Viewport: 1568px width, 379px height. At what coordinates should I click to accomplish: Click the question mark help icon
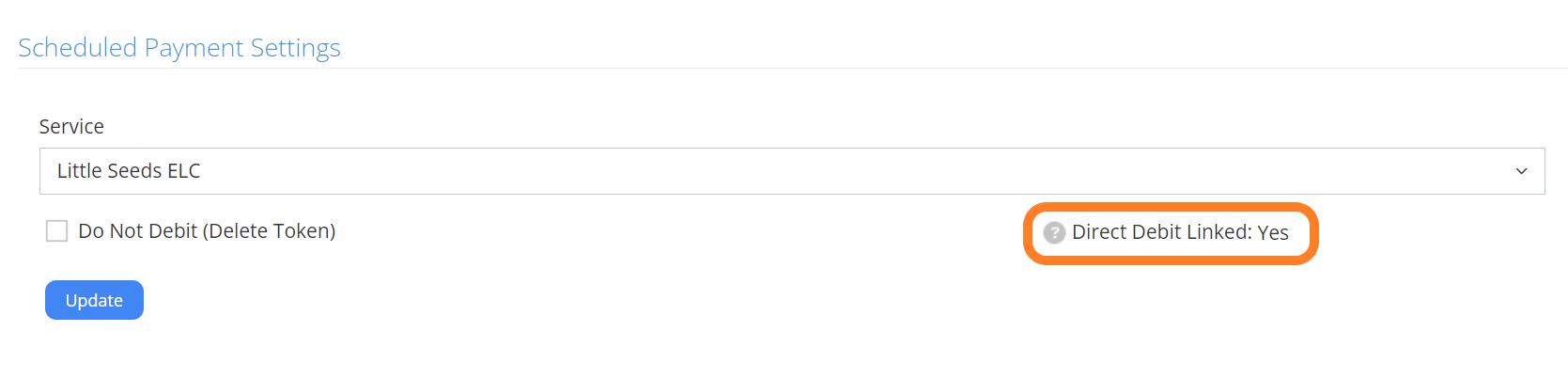tap(1054, 232)
